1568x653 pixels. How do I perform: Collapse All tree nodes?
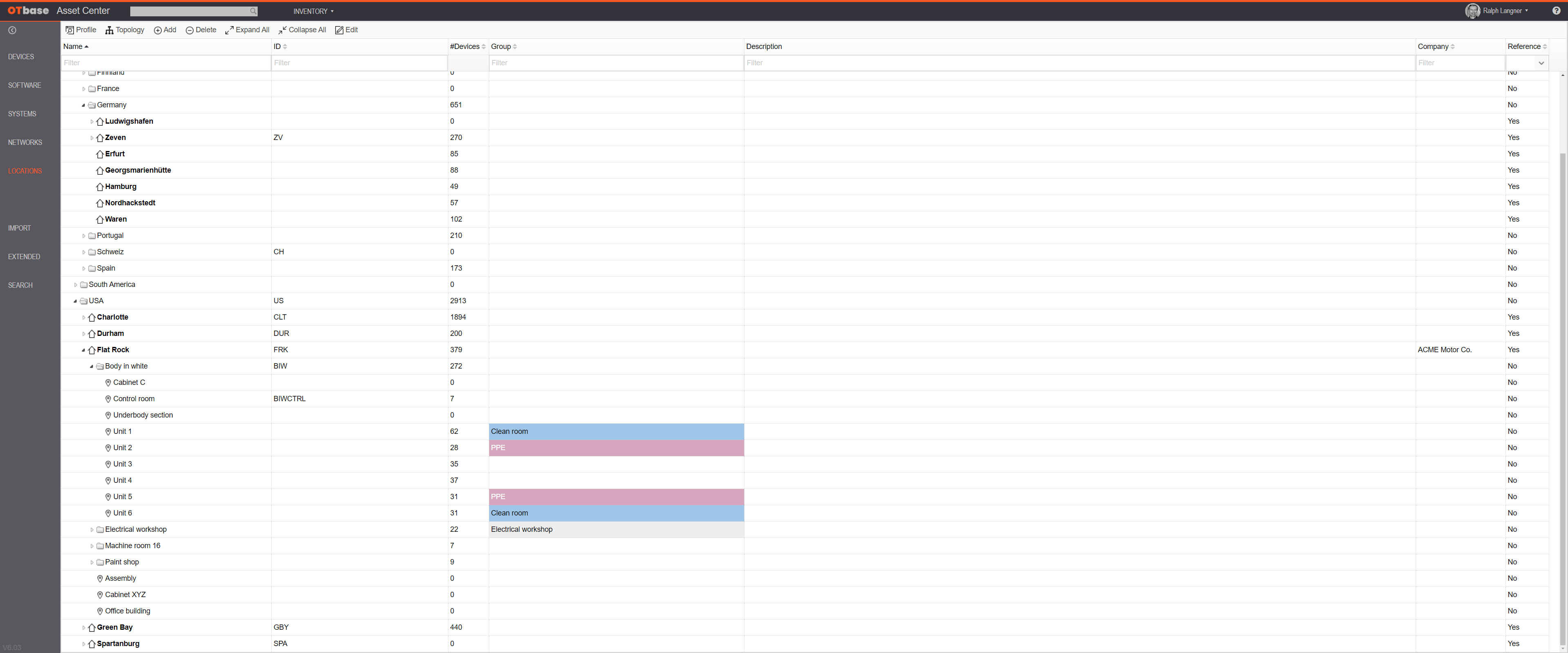tap(302, 30)
